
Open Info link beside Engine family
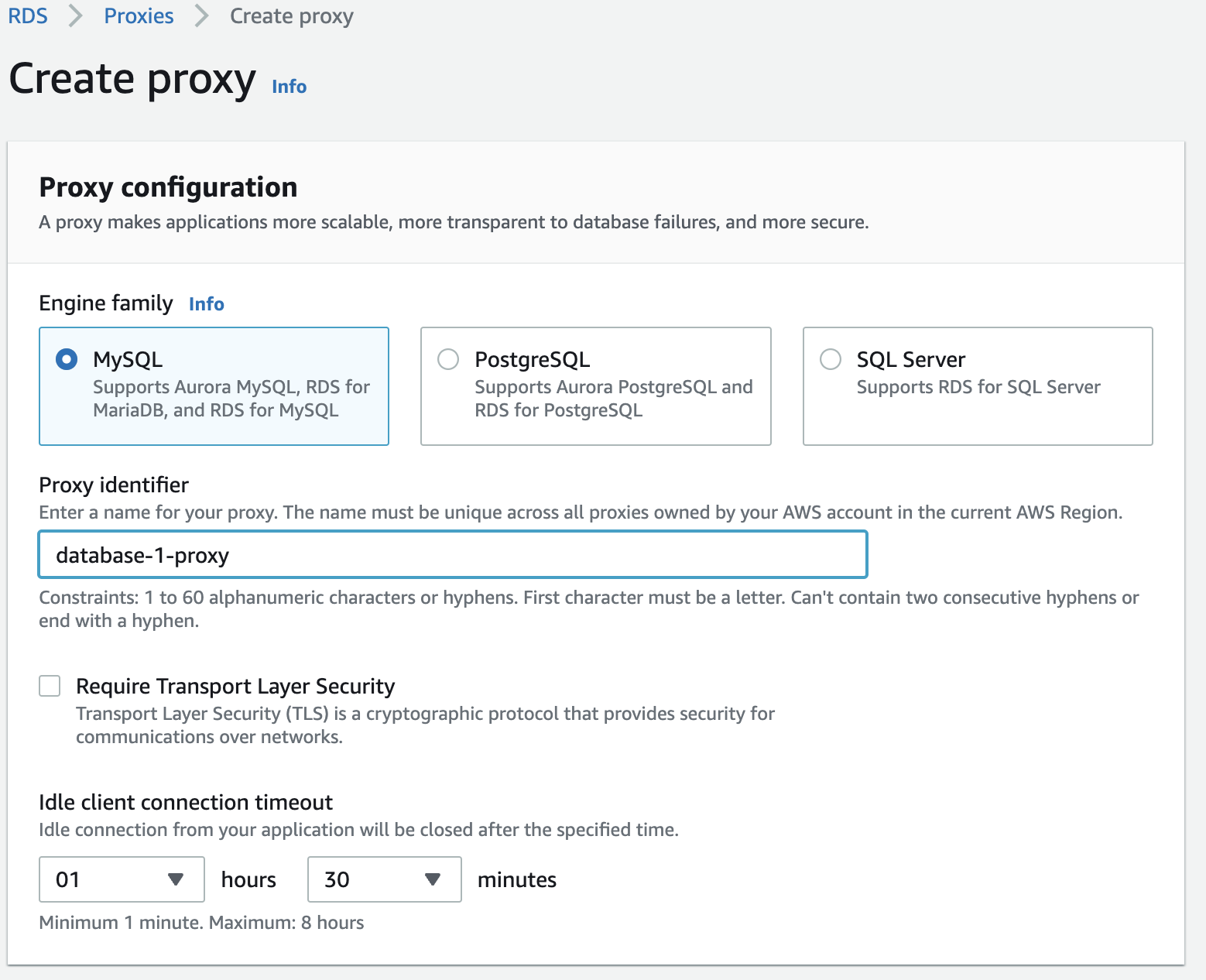click(x=206, y=304)
